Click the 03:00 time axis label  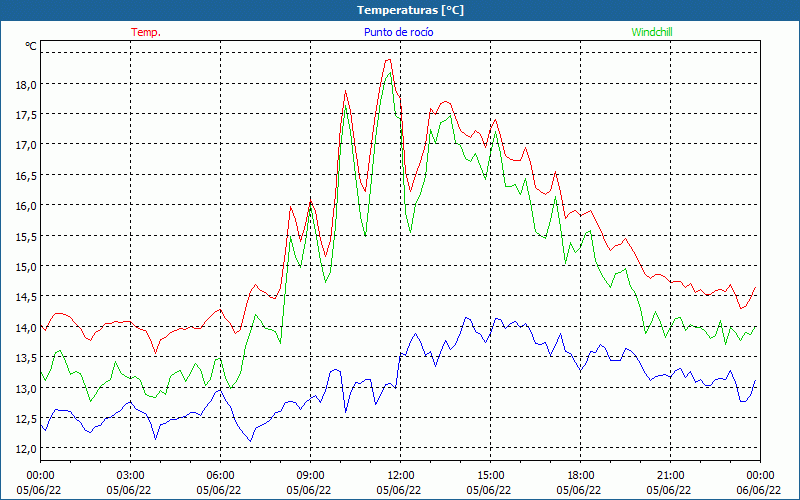(131, 476)
